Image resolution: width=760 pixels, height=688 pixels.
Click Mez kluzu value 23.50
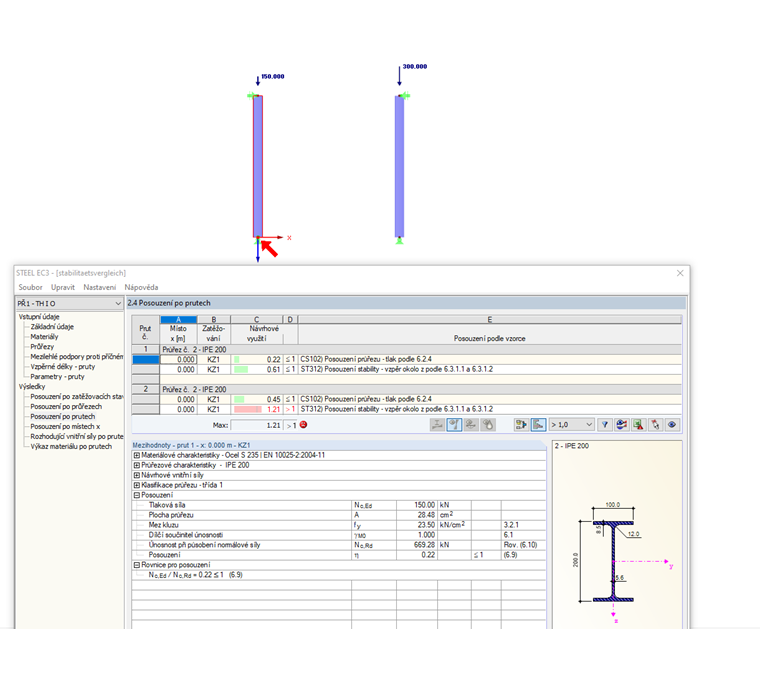point(417,525)
